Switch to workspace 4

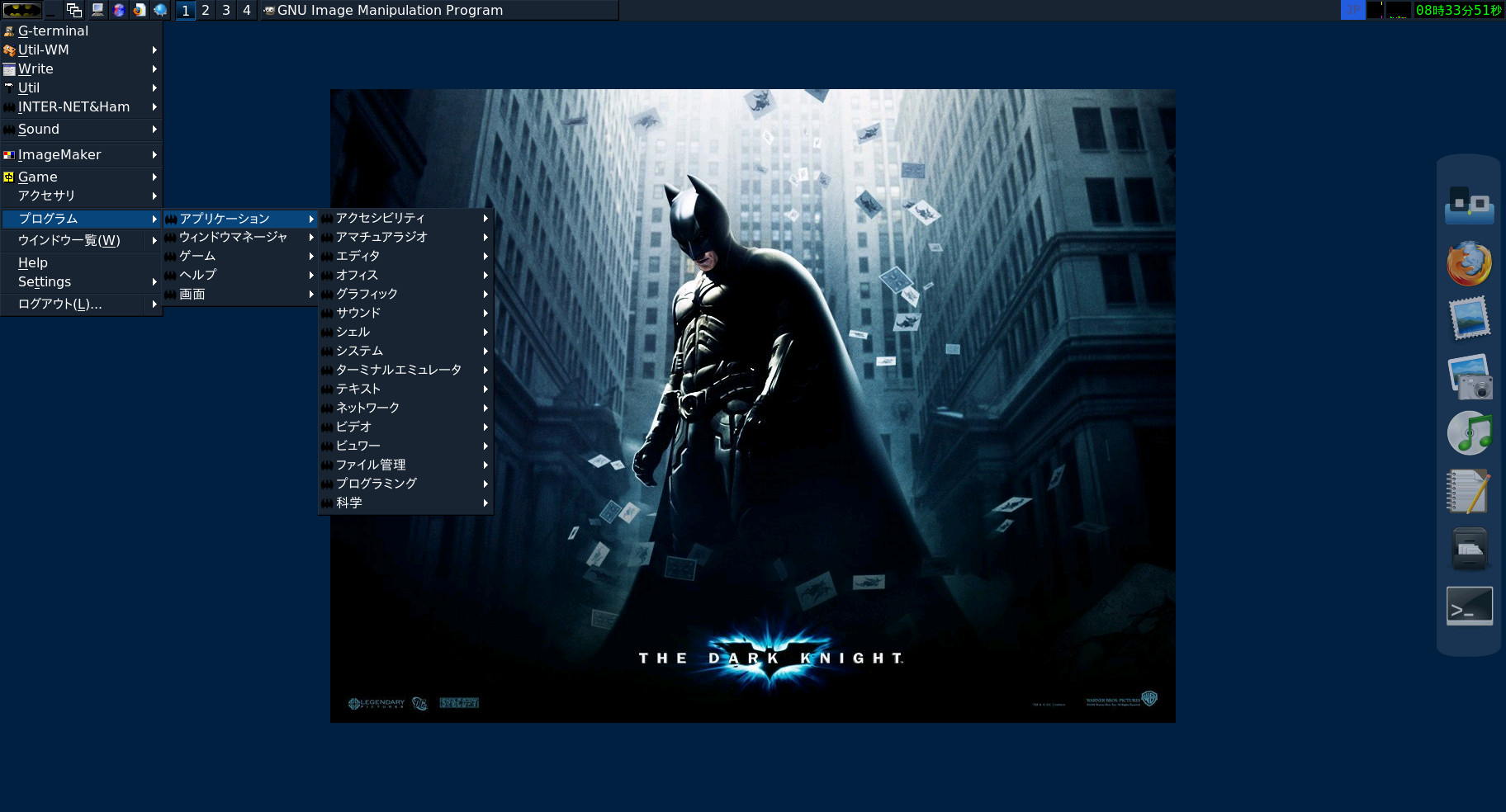tap(246, 10)
